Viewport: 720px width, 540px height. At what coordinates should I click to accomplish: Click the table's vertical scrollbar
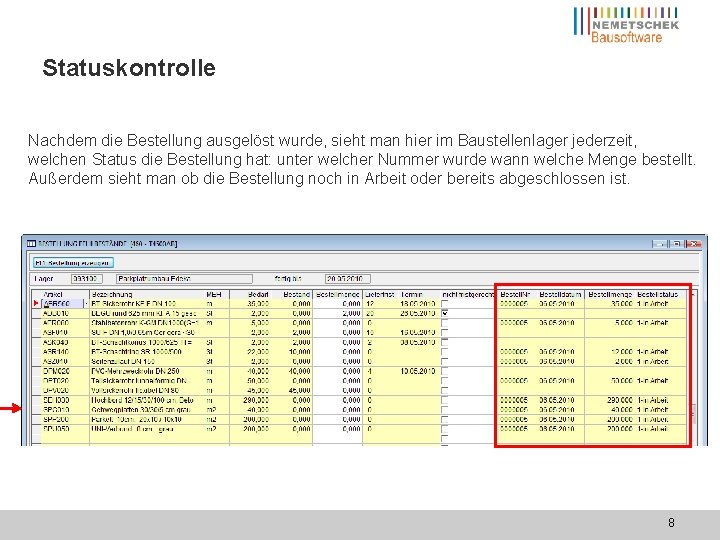pyautogui.click(x=694, y=367)
